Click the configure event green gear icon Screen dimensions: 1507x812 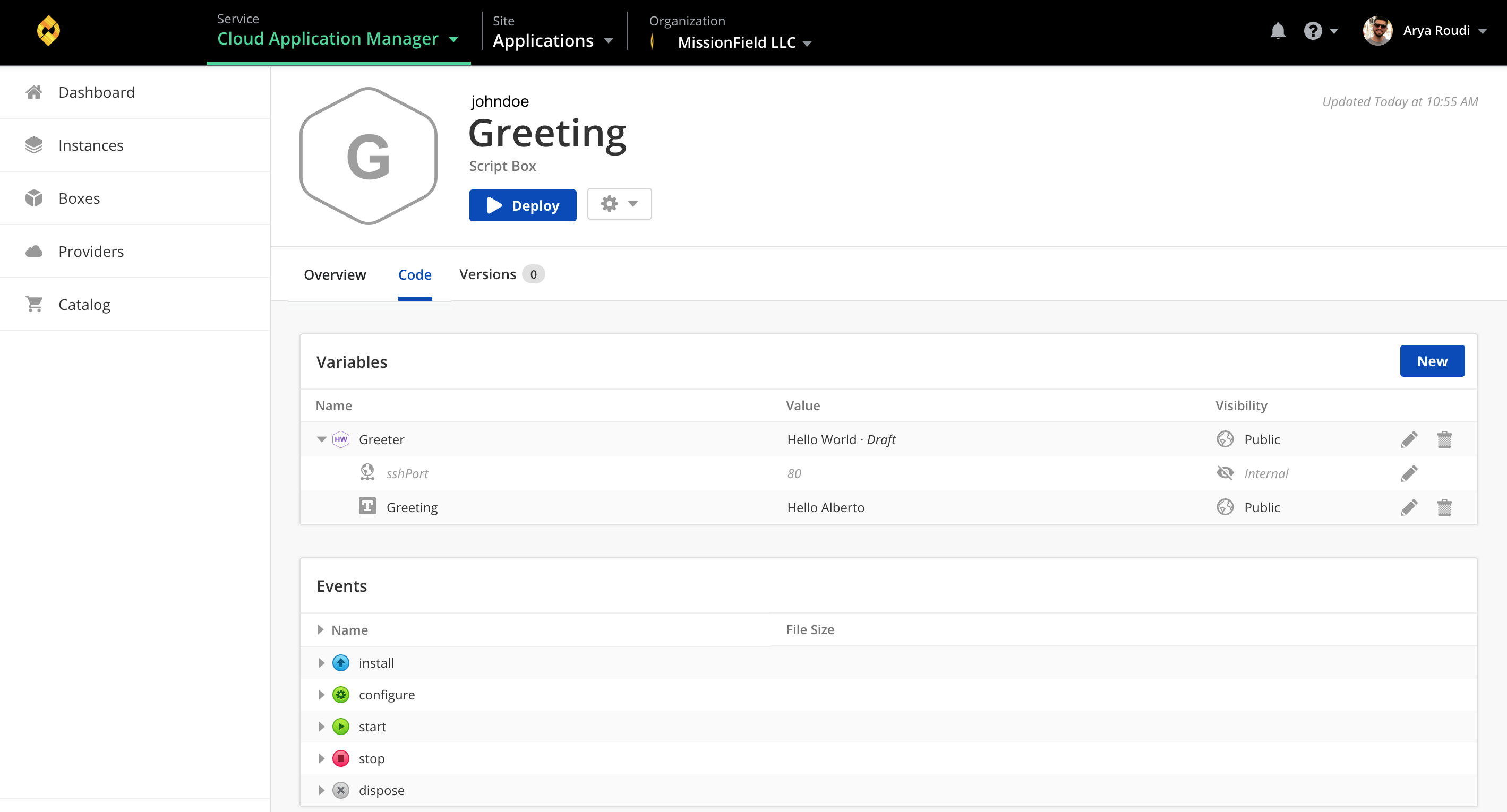(x=341, y=694)
